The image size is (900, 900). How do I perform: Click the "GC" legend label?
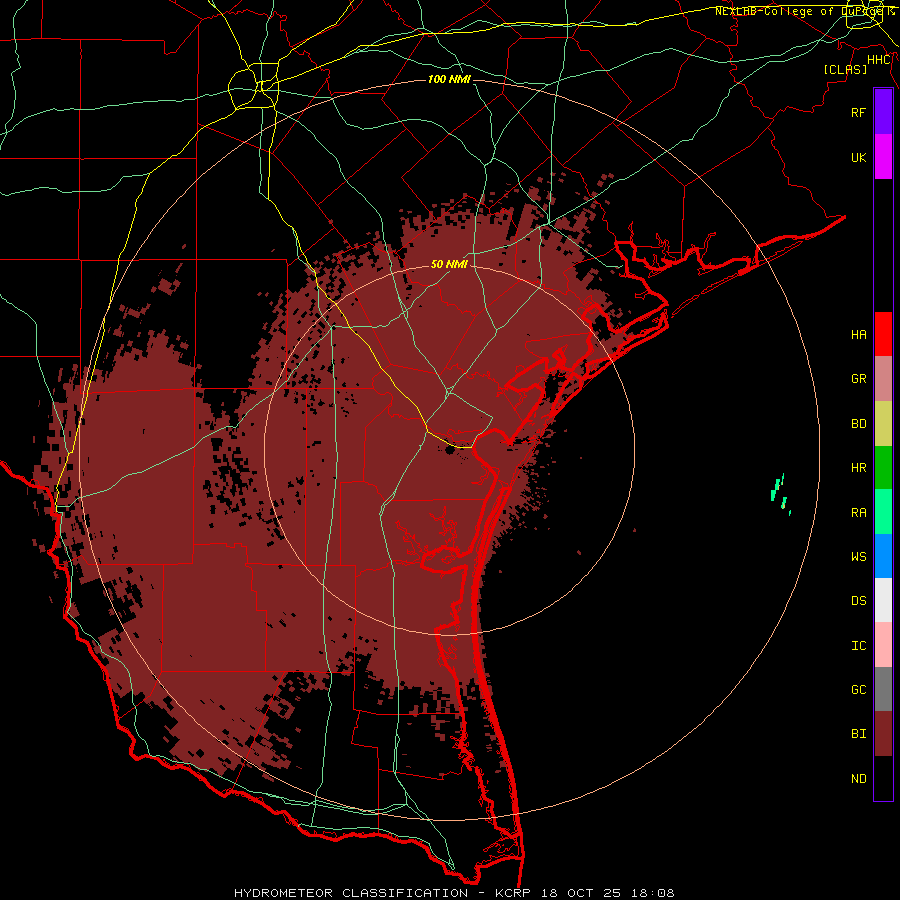click(x=859, y=690)
